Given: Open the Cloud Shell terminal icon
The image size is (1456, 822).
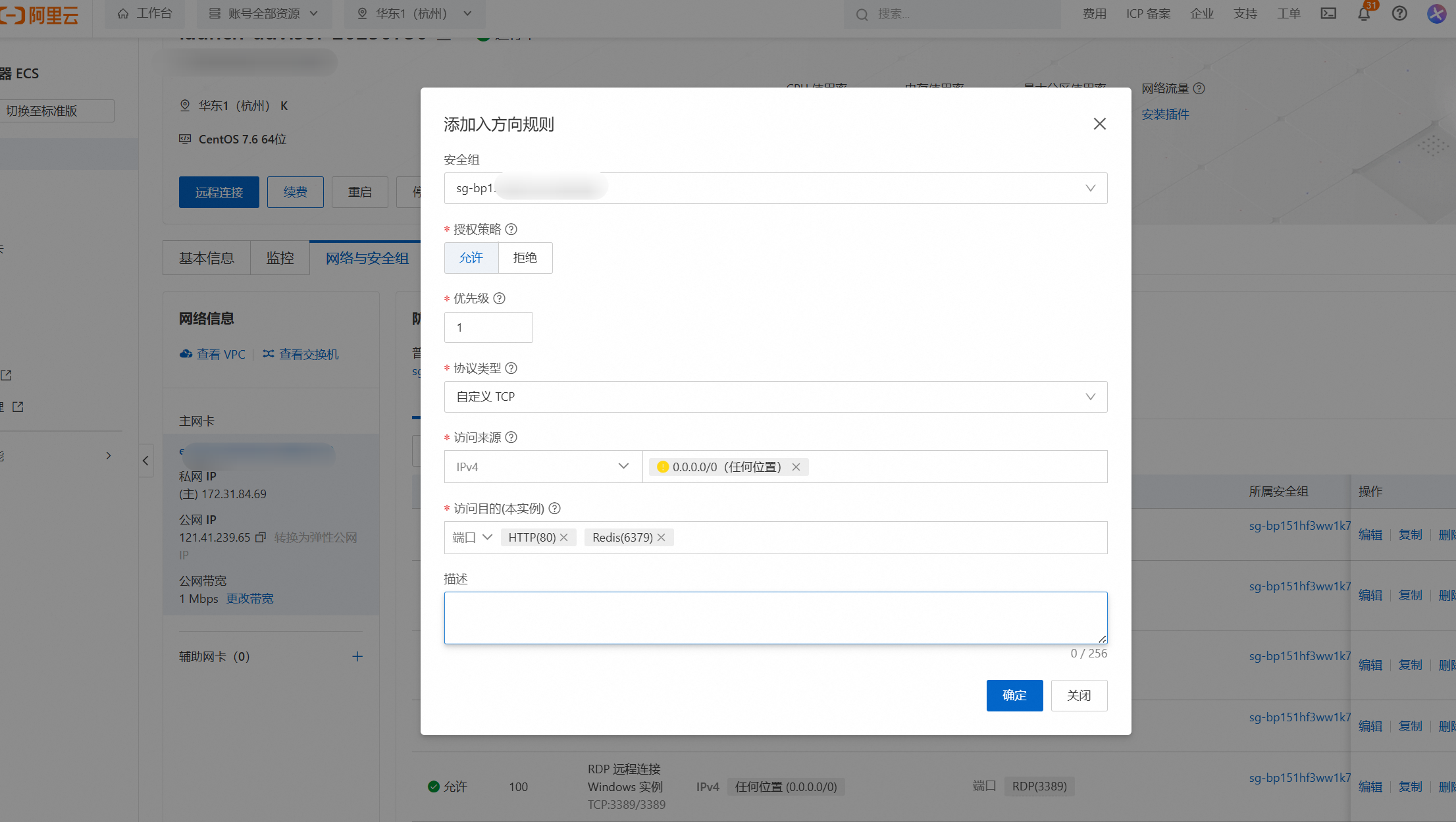Looking at the screenshot, I should pyautogui.click(x=1328, y=13).
